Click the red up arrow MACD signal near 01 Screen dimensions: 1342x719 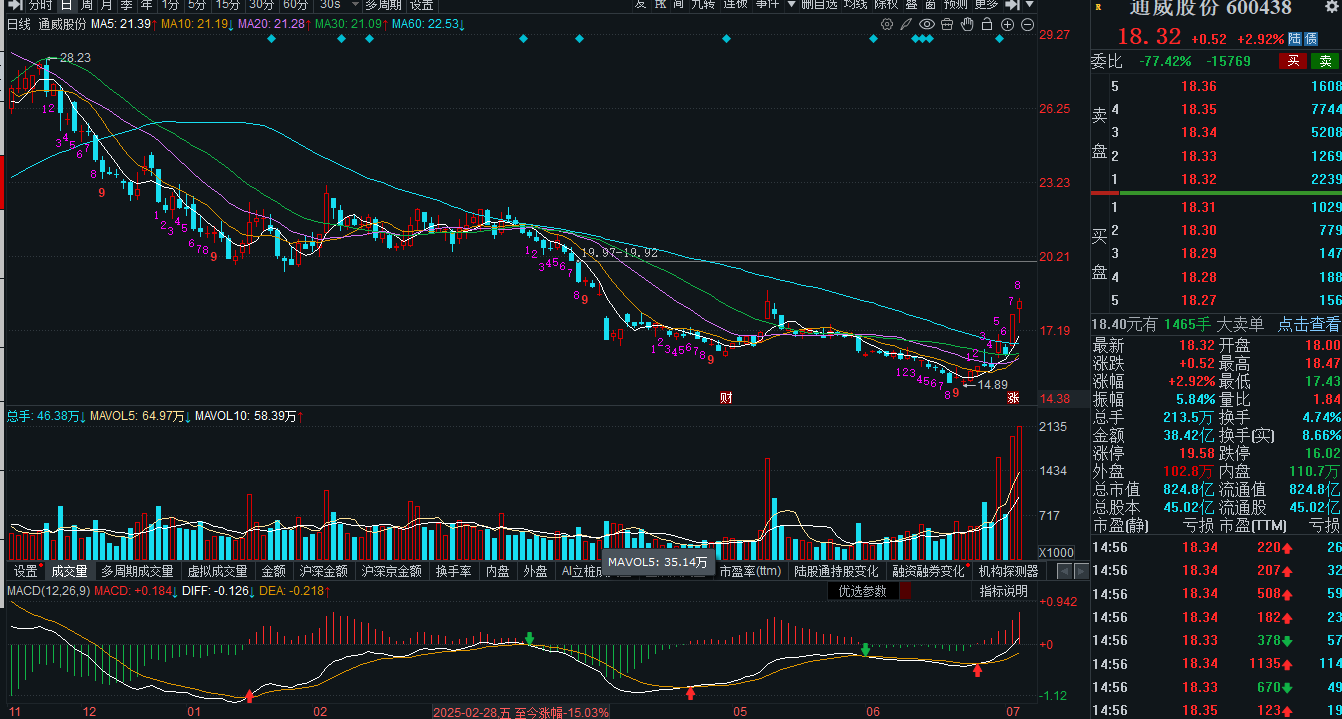pyautogui.click(x=249, y=694)
